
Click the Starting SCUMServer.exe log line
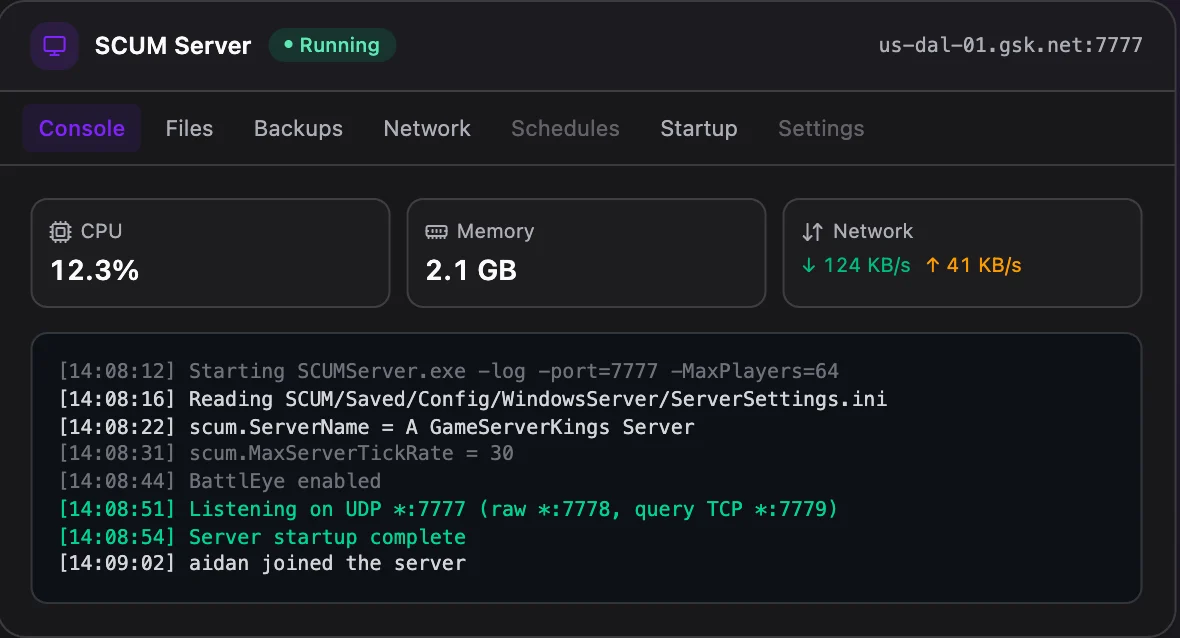point(449,371)
